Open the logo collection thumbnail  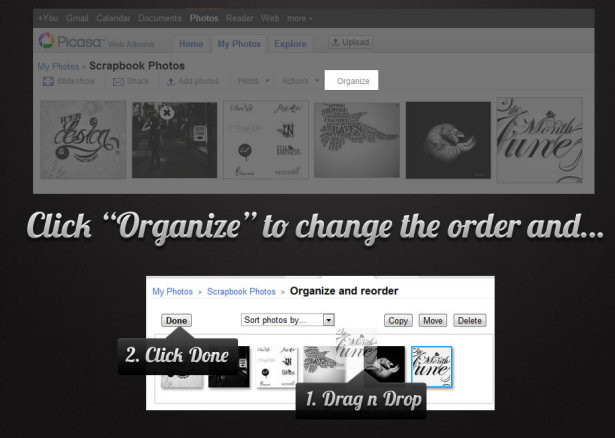[266, 140]
